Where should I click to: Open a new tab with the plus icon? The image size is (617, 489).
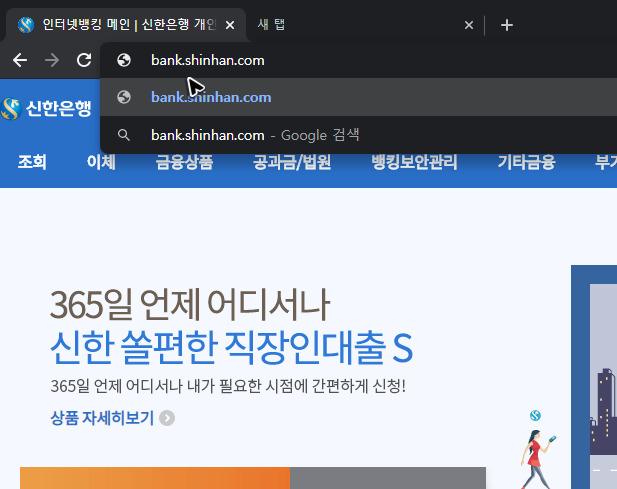pos(507,25)
